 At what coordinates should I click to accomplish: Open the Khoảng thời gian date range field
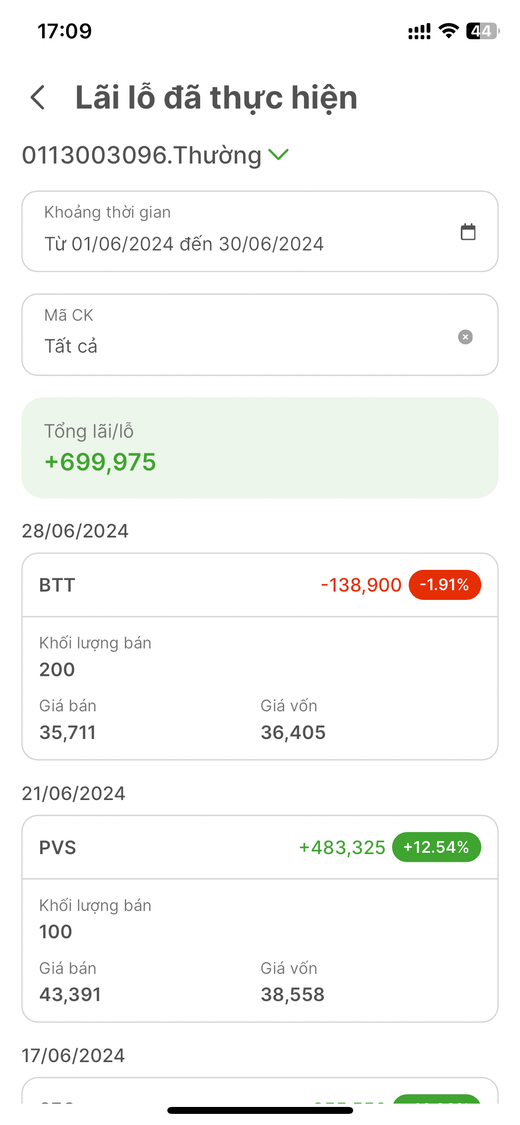tap(260, 231)
